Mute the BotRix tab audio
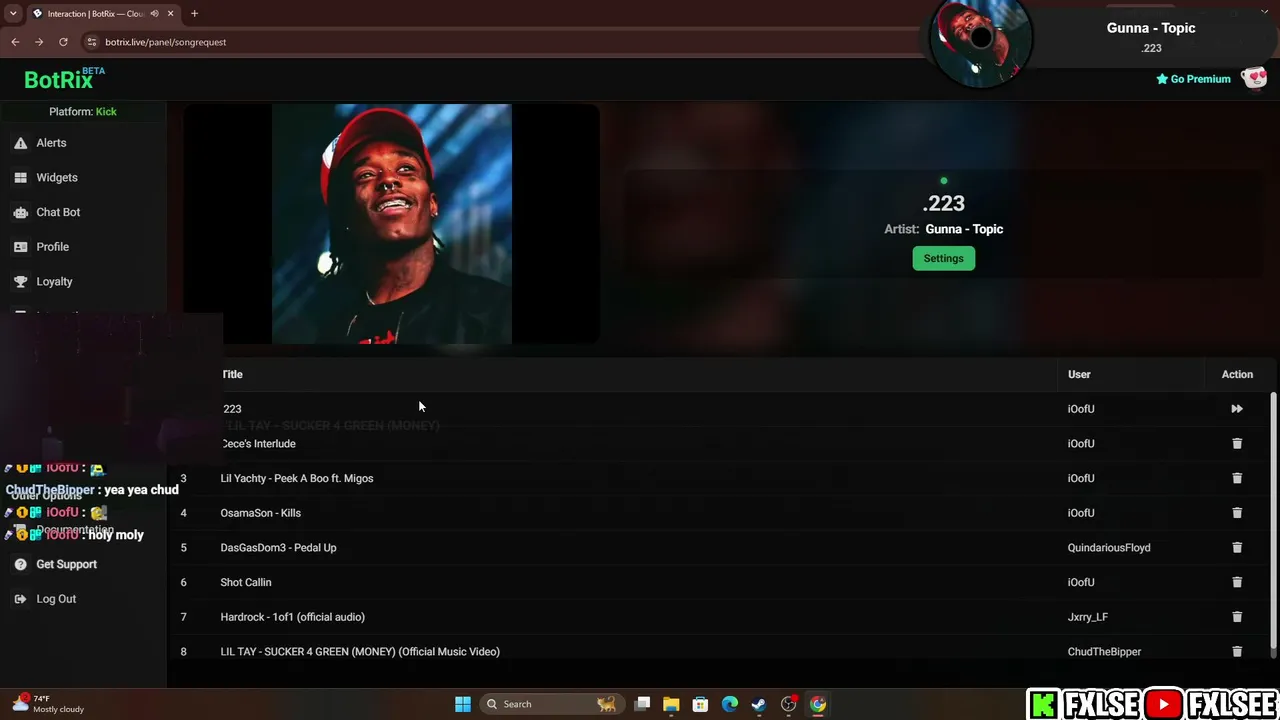 pos(154,14)
